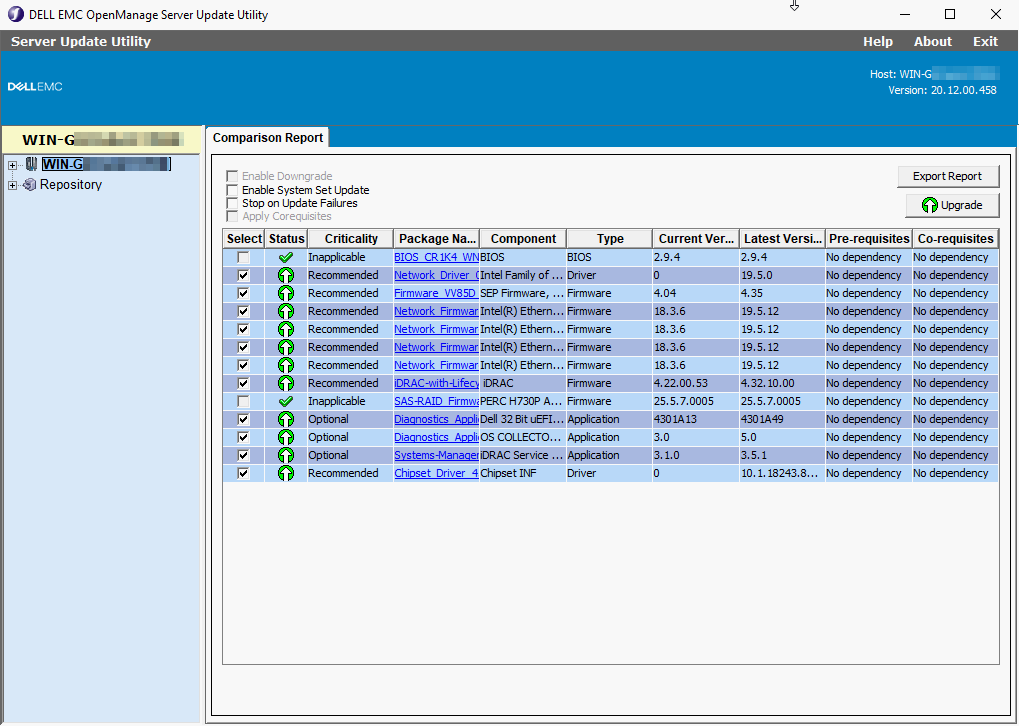The image size is (1019, 726).
Task: Click green checkmark icon in PERC H730P row
Action: [x=285, y=401]
